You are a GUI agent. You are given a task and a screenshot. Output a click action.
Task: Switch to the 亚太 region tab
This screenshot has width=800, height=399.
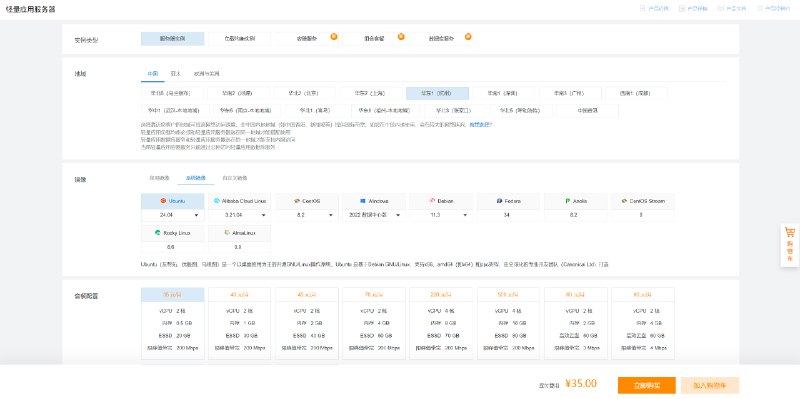[x=176, y=73]
